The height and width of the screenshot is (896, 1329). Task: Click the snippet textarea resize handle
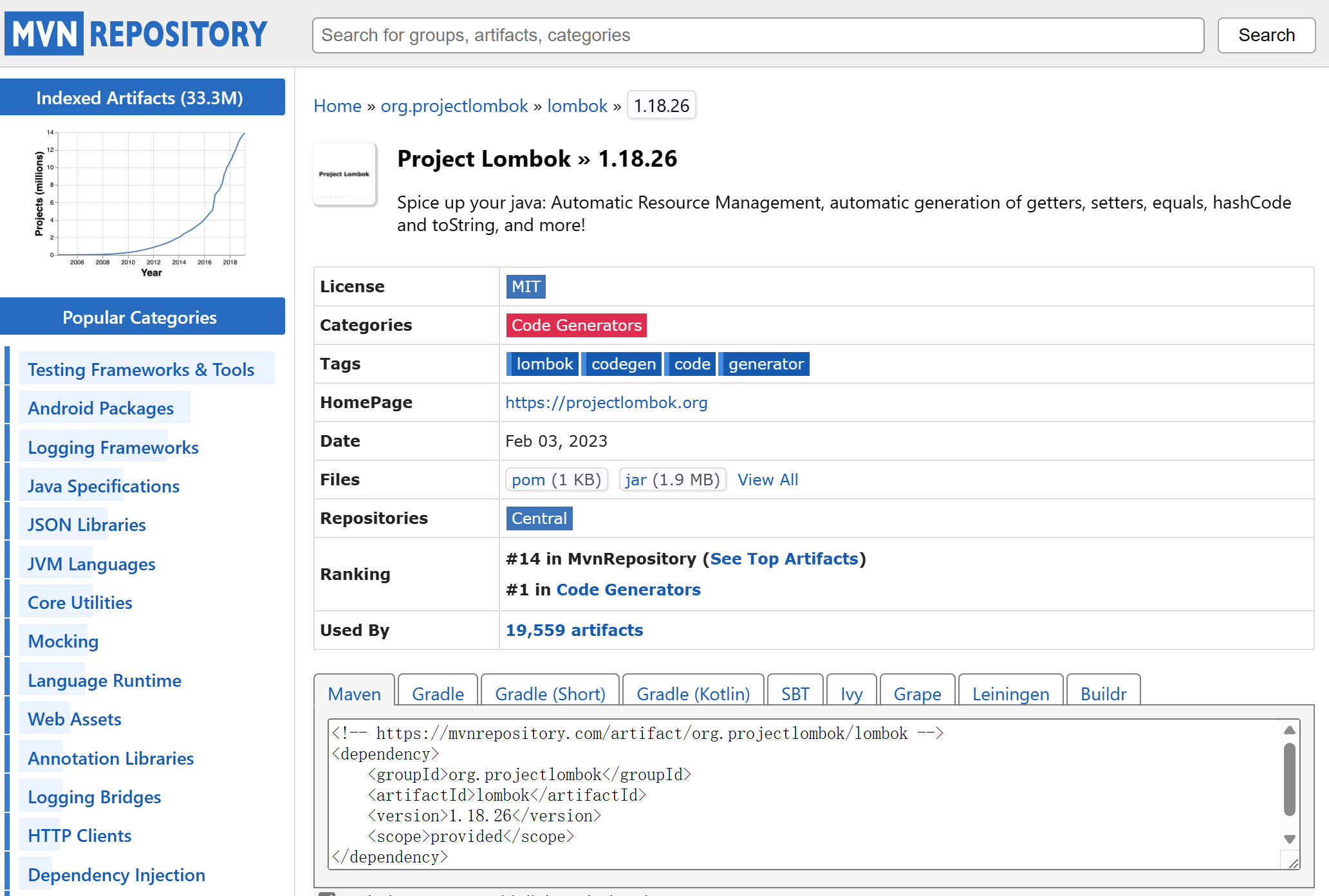coord(1292,863)
